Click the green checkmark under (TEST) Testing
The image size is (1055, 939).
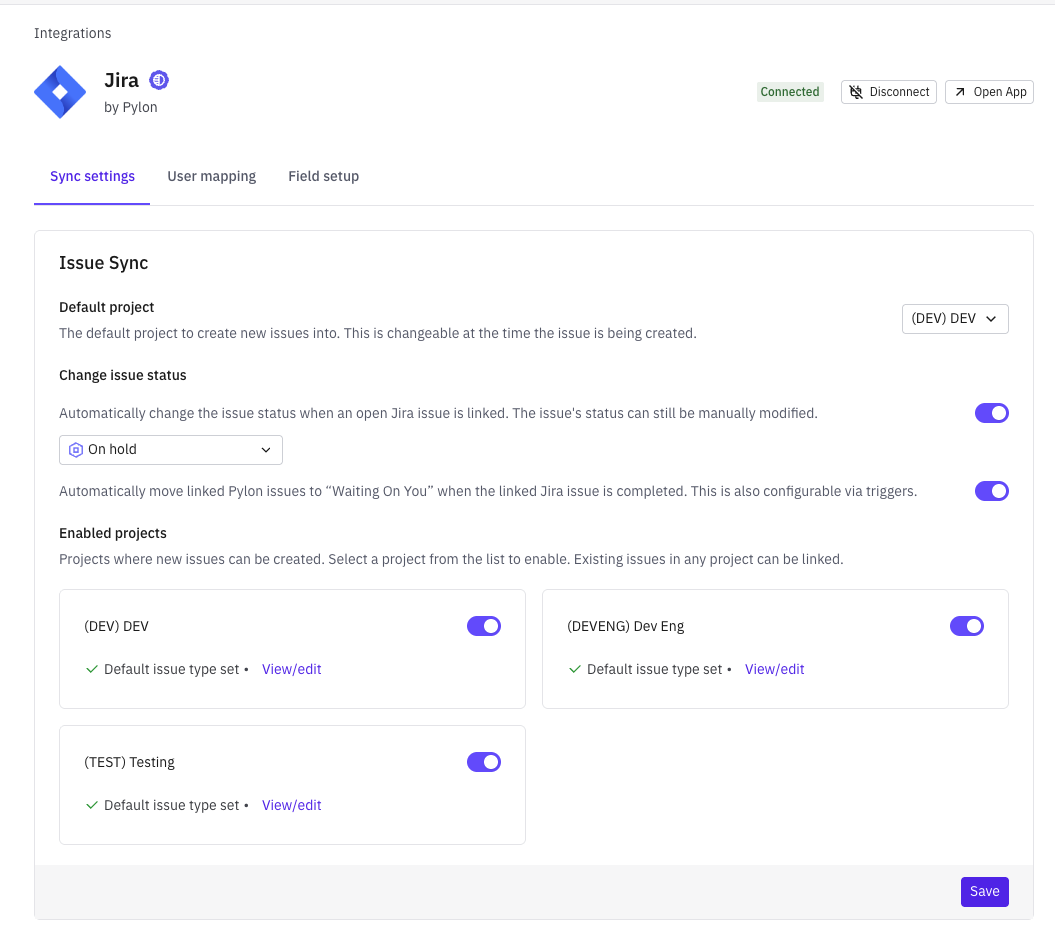92,805
